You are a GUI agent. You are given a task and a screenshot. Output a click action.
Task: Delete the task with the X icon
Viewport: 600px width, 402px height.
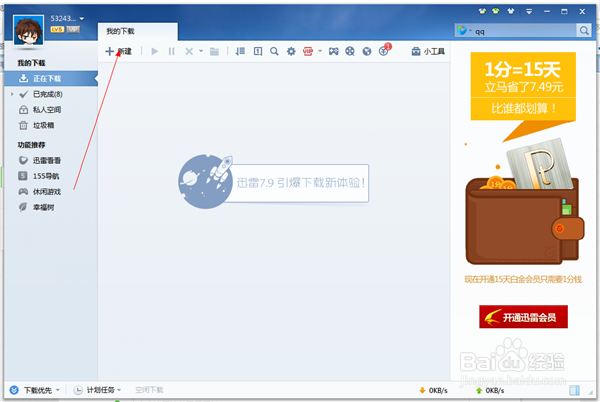[189, 51]
